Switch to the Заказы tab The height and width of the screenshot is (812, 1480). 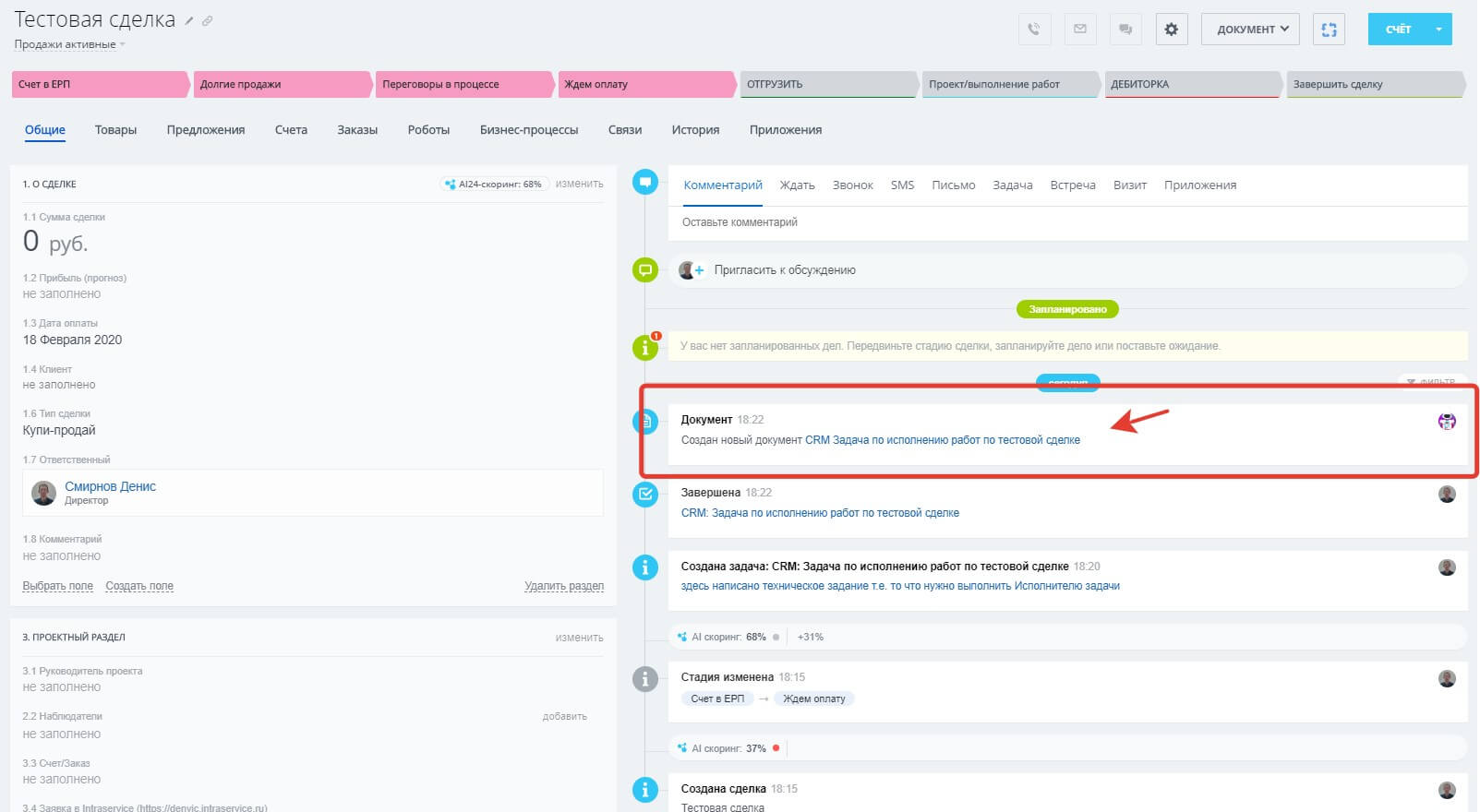click(x=357, y=129)
